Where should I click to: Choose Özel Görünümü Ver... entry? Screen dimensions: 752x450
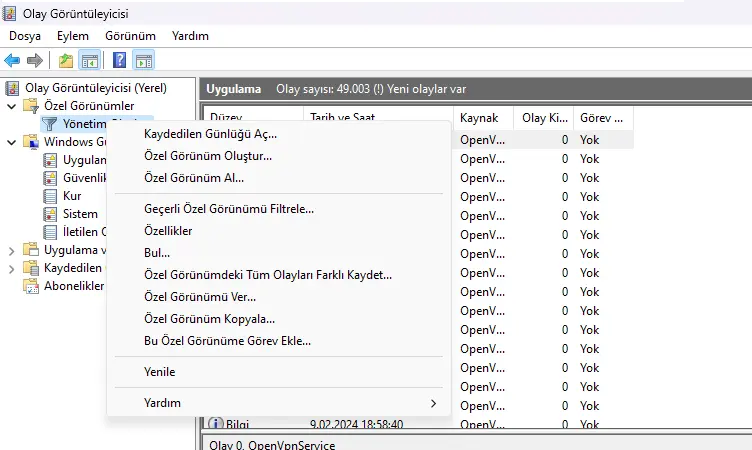coord(279,297)
